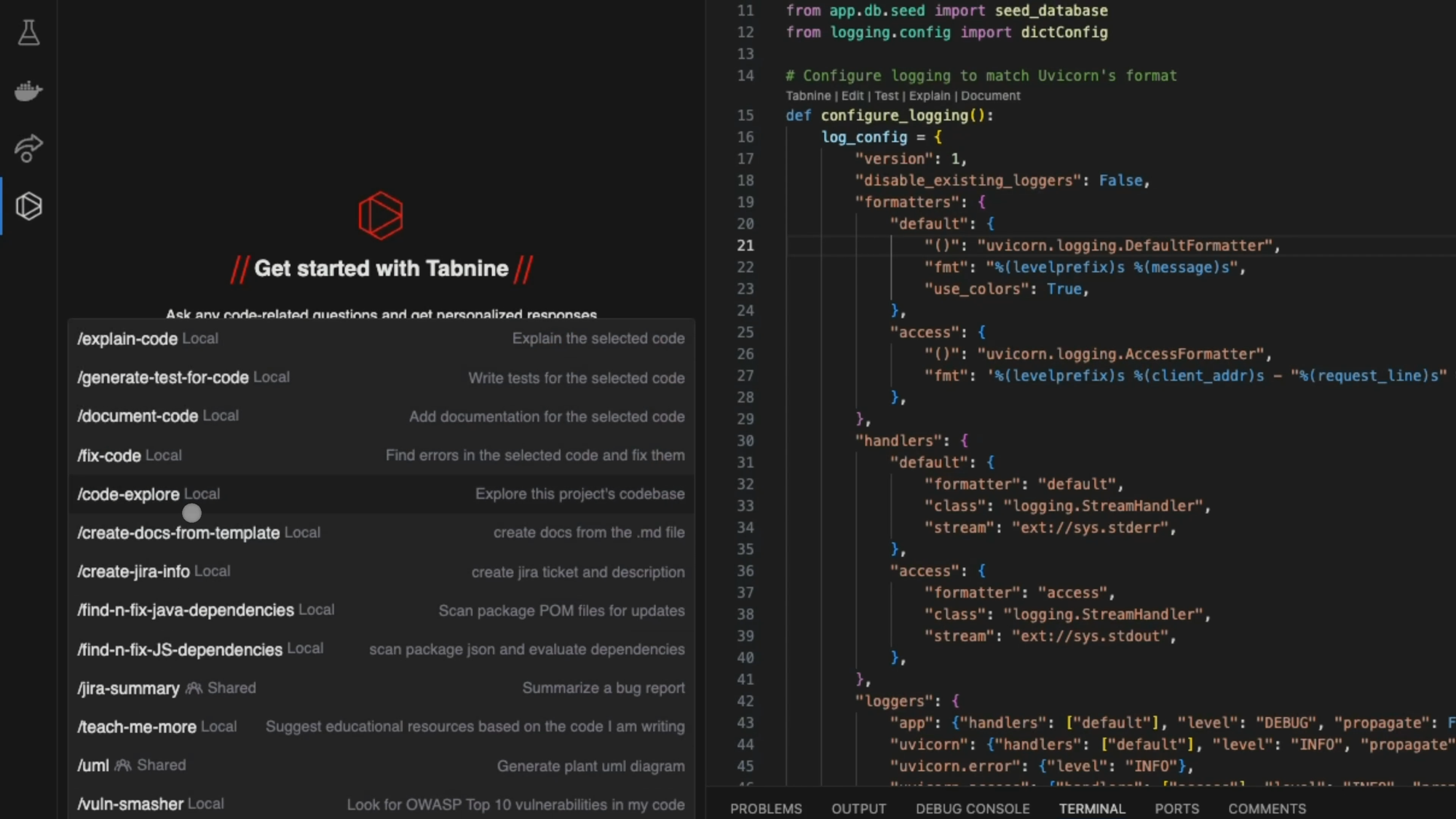Click the Edit code lens link
Image resolution: width=1456 pixels, height=819 pixels.
click(852, 96)
